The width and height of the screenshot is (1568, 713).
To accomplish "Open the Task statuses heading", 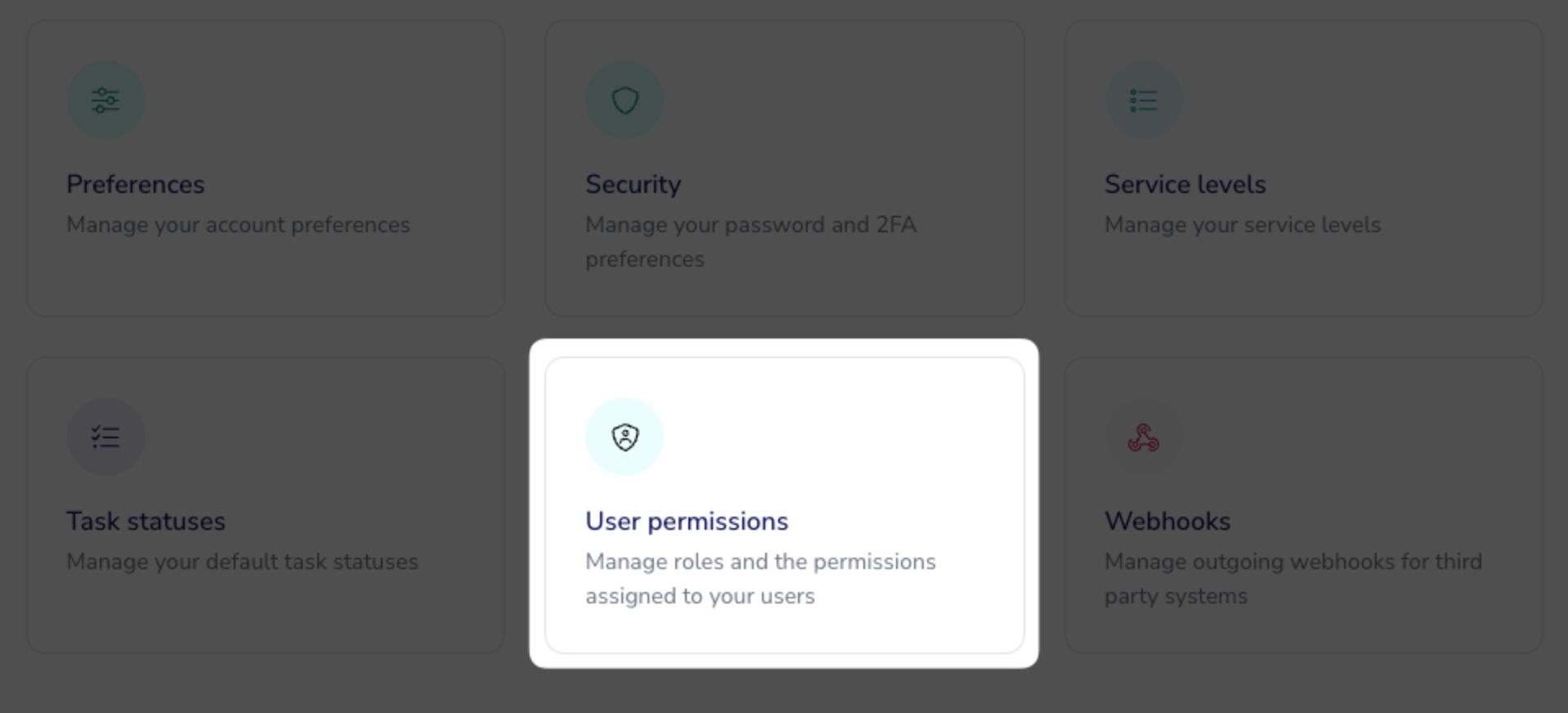I will tap(146, 521).
